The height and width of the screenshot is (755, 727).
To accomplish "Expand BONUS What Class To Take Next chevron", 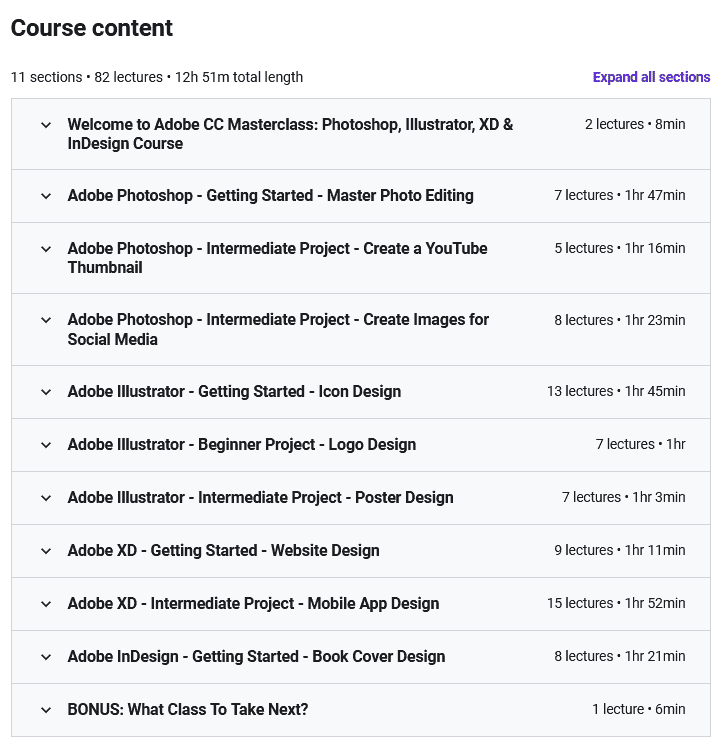I will coord(46,710).
